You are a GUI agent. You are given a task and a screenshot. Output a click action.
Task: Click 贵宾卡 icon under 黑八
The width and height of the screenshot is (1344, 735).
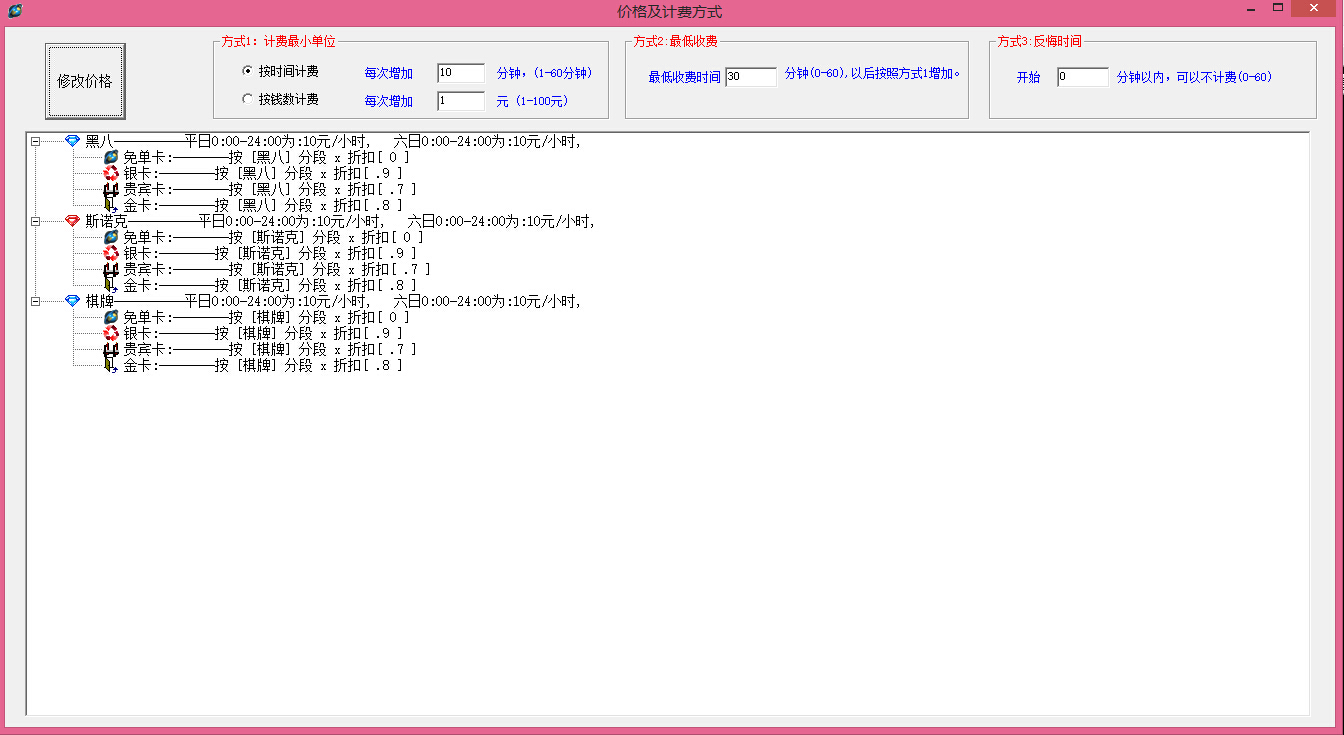coord(111,189)
